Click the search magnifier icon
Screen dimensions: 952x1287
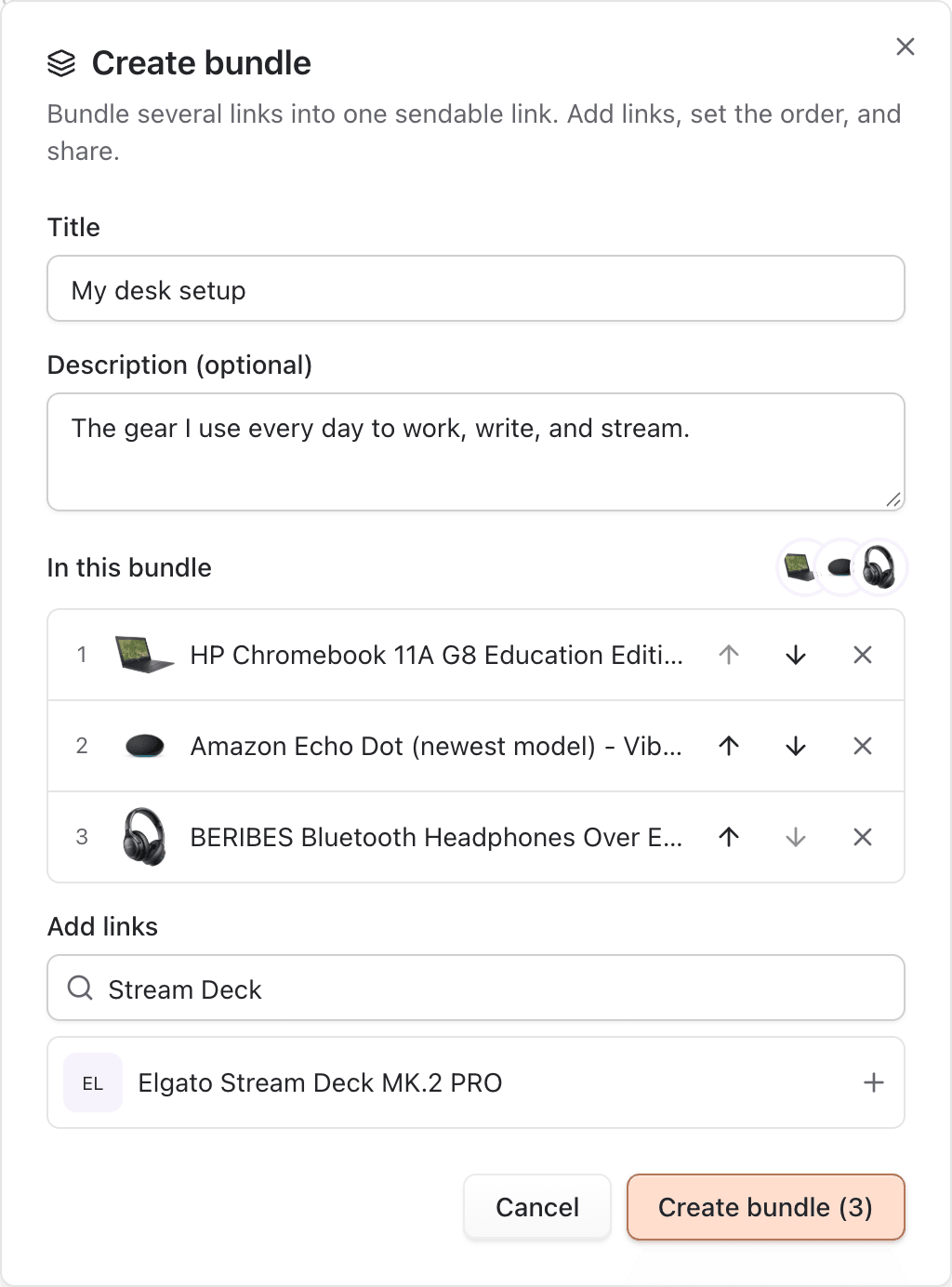tap(81, 988)
